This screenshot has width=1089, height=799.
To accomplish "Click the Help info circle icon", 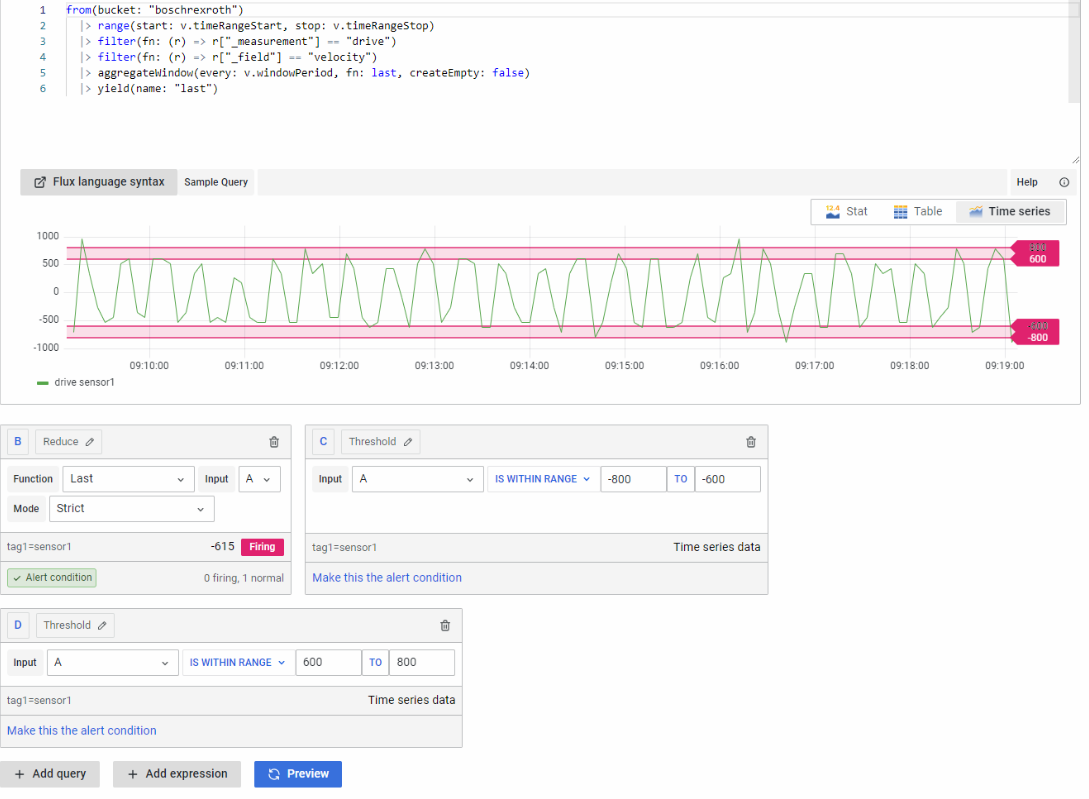I will (x=1064, y=183).
